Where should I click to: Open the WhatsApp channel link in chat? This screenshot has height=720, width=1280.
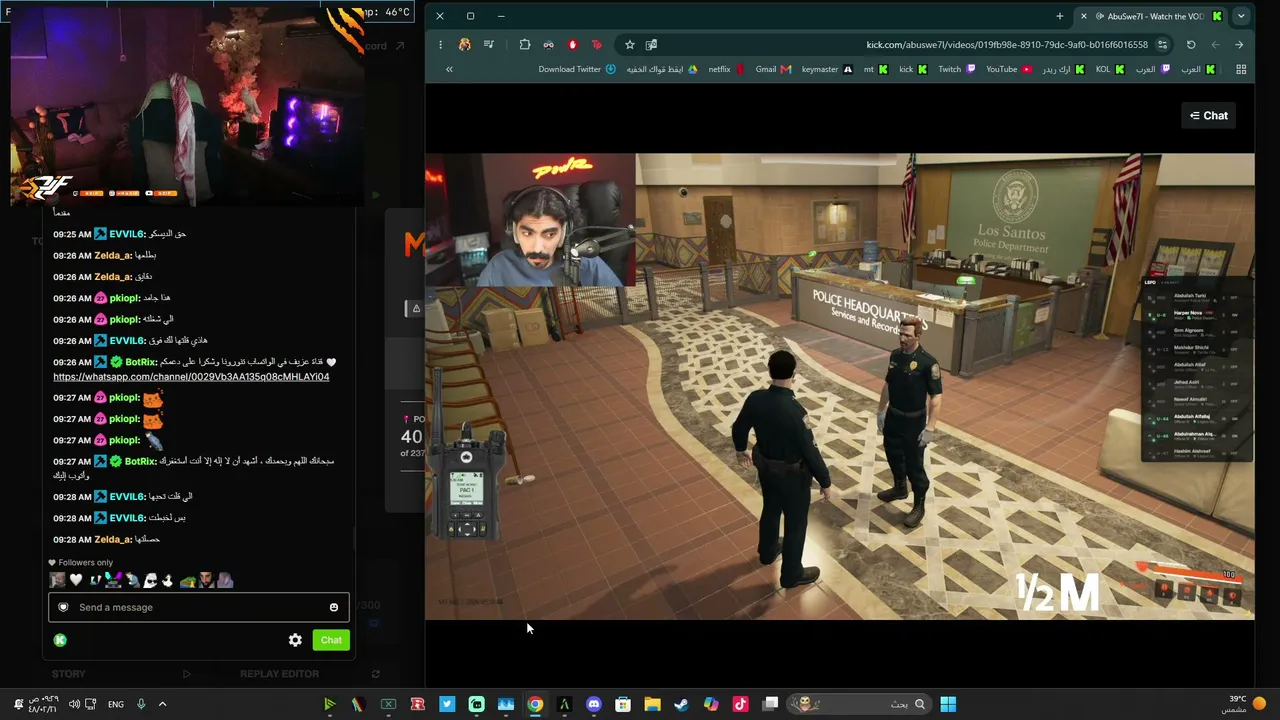pos(191,377)
